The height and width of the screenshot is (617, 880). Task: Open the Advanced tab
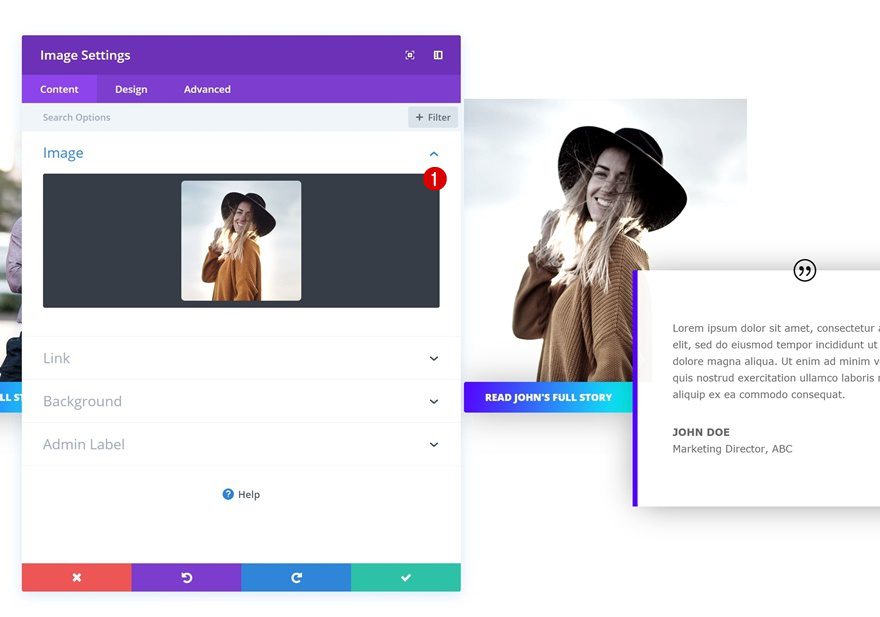click(206, 89)
